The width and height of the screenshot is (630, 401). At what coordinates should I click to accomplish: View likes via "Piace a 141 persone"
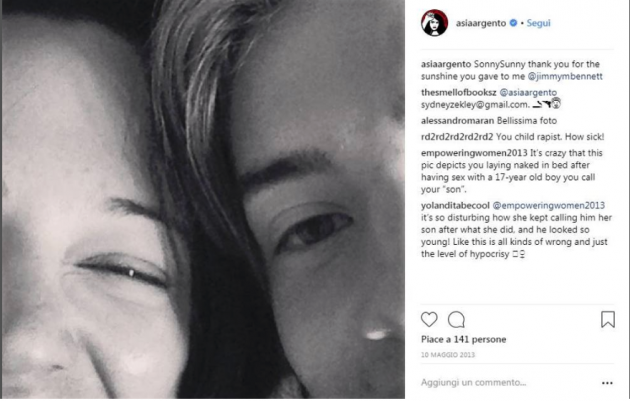[463, 340]
